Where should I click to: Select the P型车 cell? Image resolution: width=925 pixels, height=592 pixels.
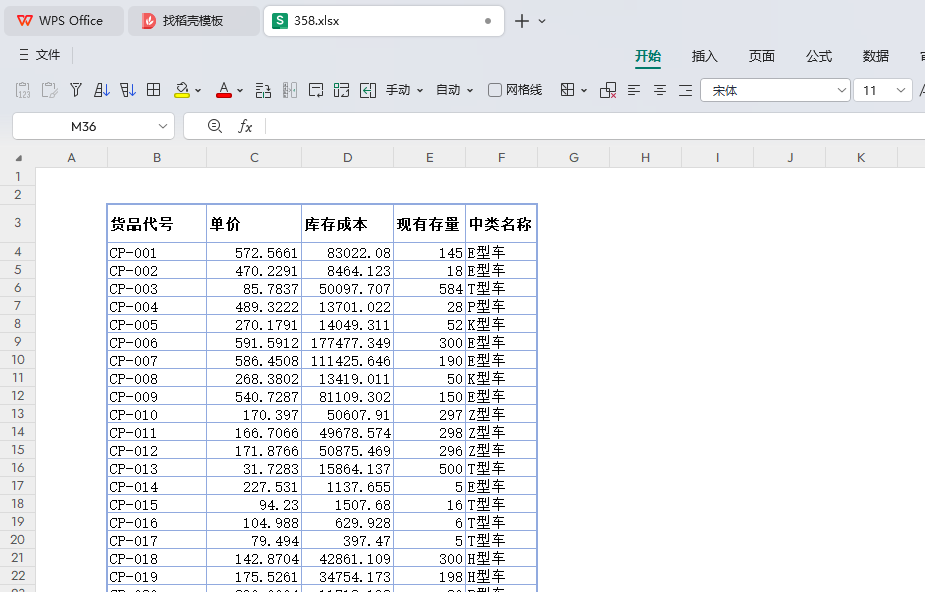click(501, 307)
